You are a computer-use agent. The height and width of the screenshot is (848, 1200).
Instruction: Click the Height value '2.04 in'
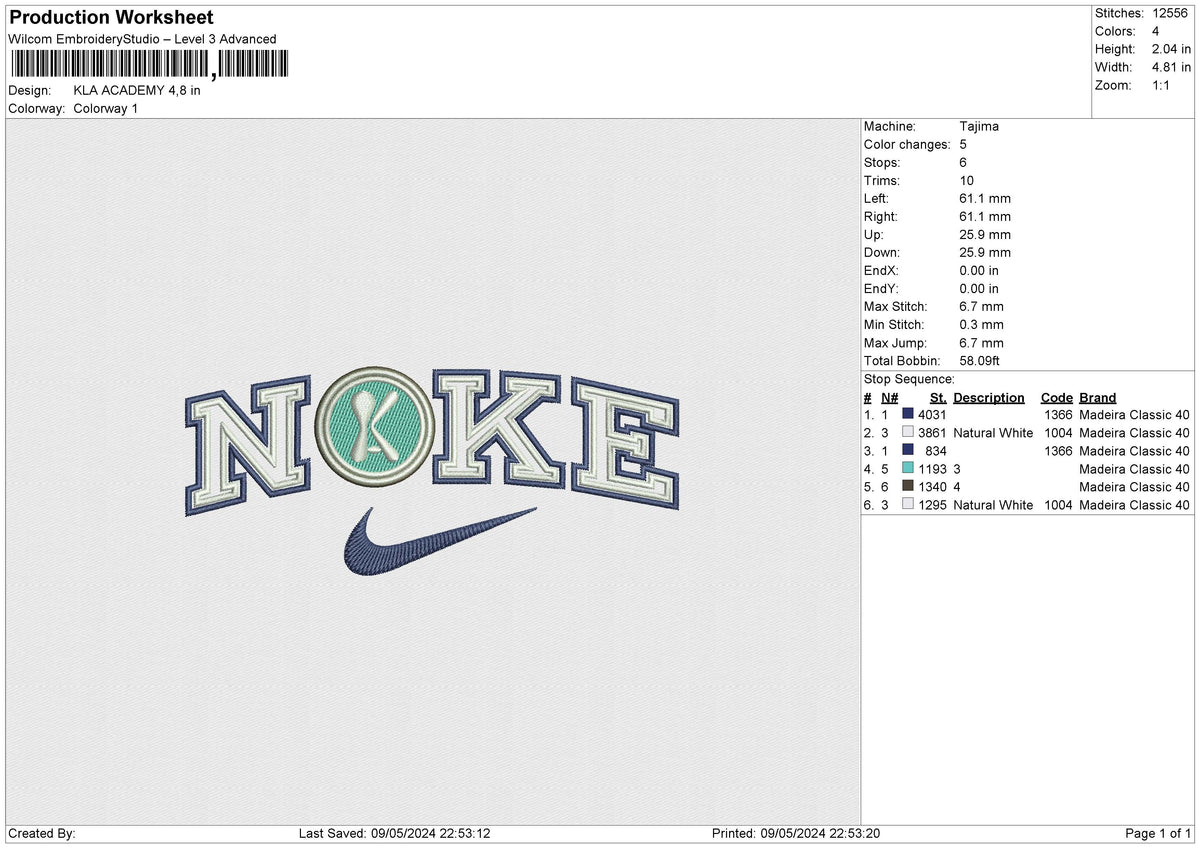pos(1172,49)
